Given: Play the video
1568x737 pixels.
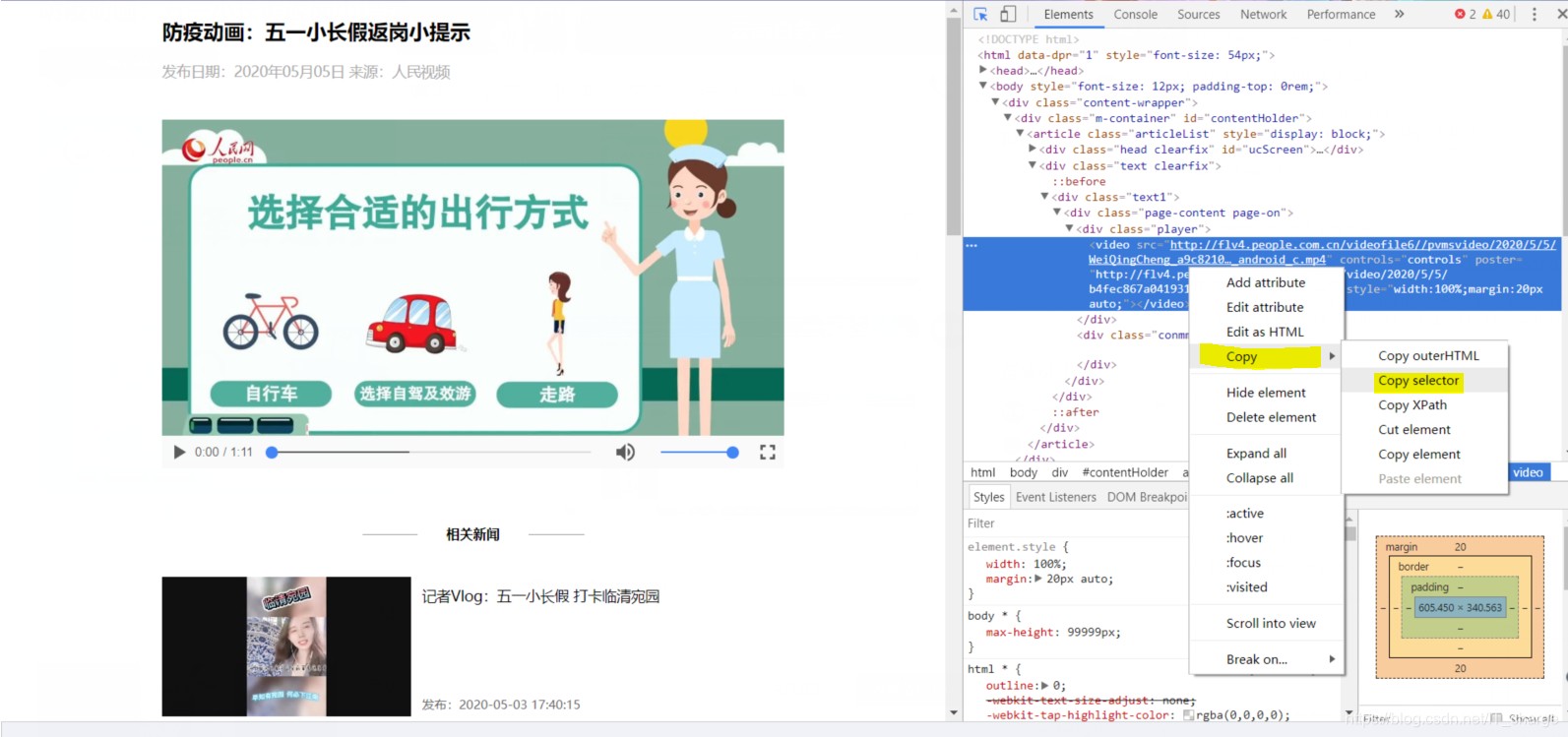Looking at the screenshot, I should click(179, 452).
